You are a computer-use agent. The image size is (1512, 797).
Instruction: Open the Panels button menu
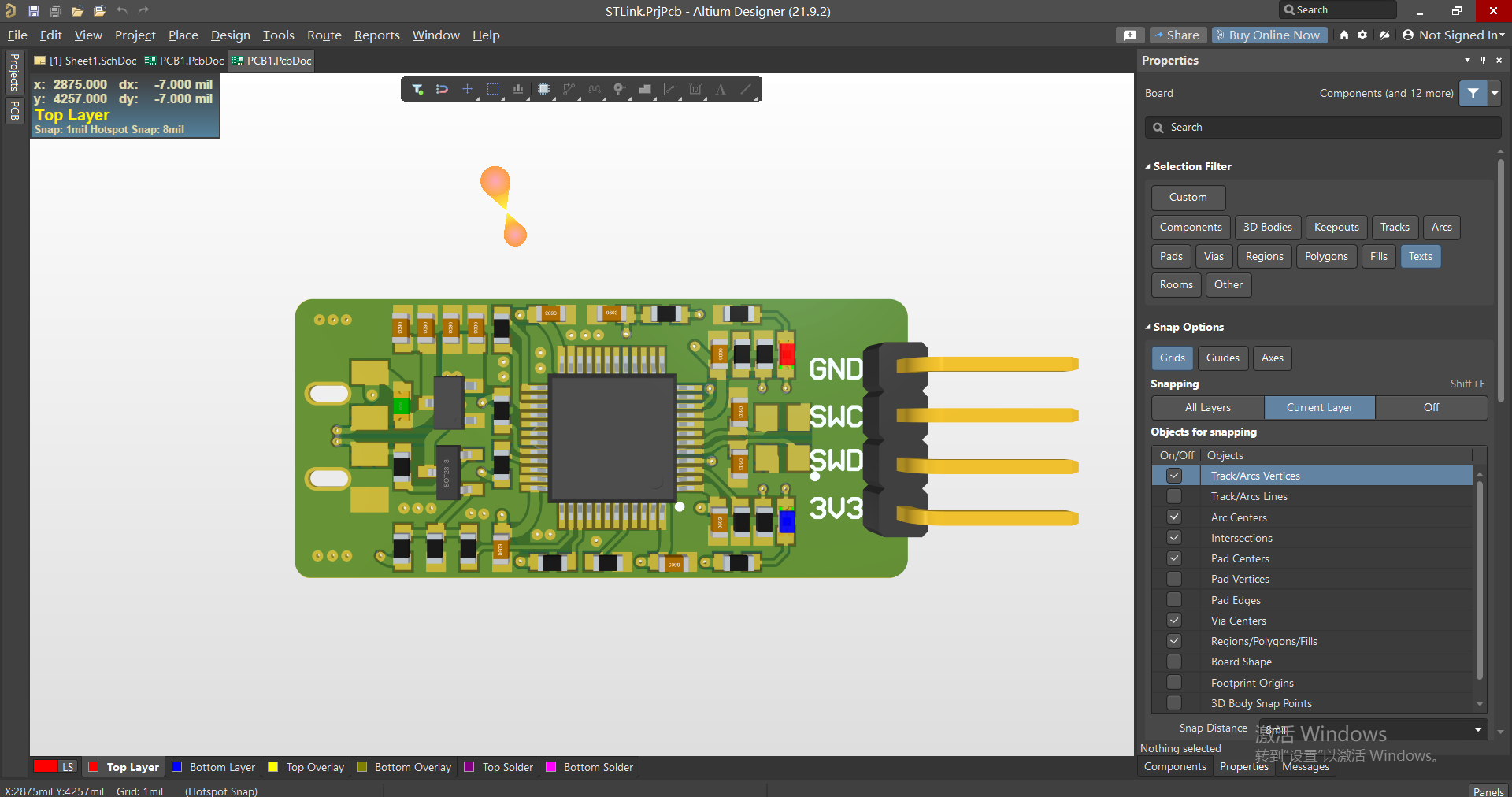click(x=1488, y=791)
